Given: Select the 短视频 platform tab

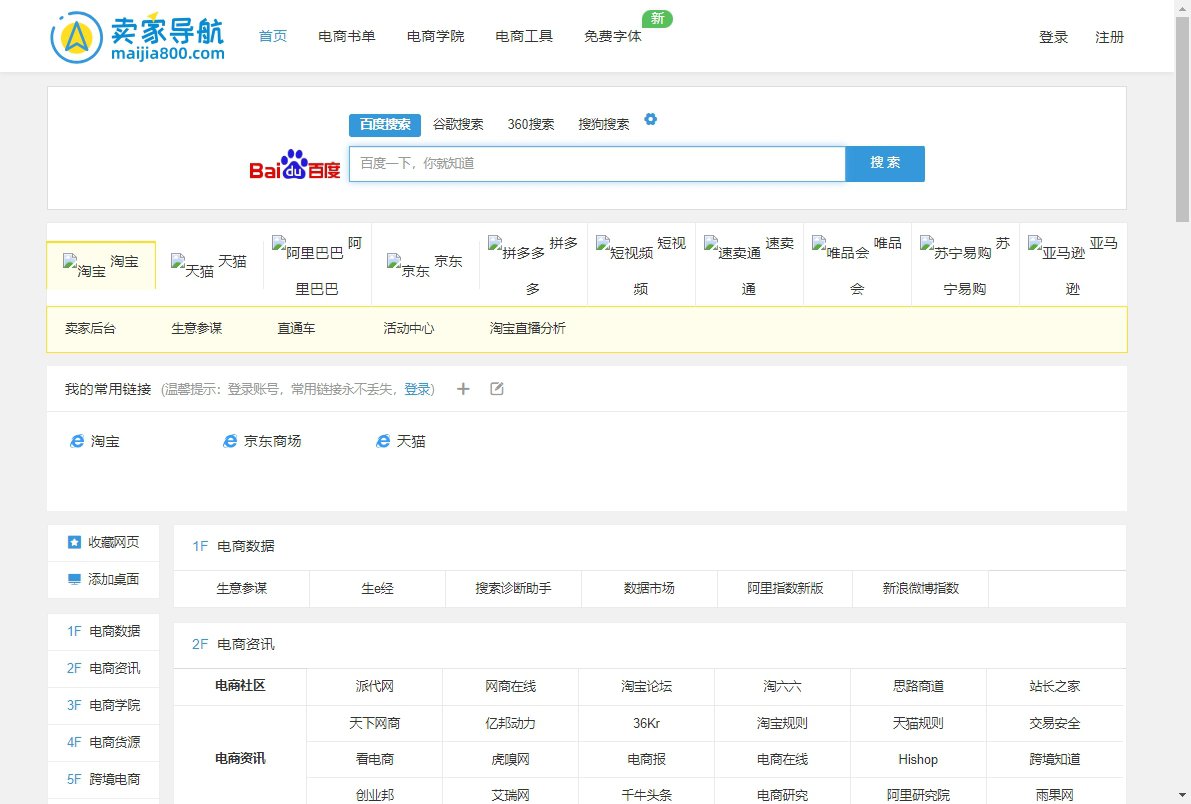Looking at the screenshot, I should (x=640, y=265).
